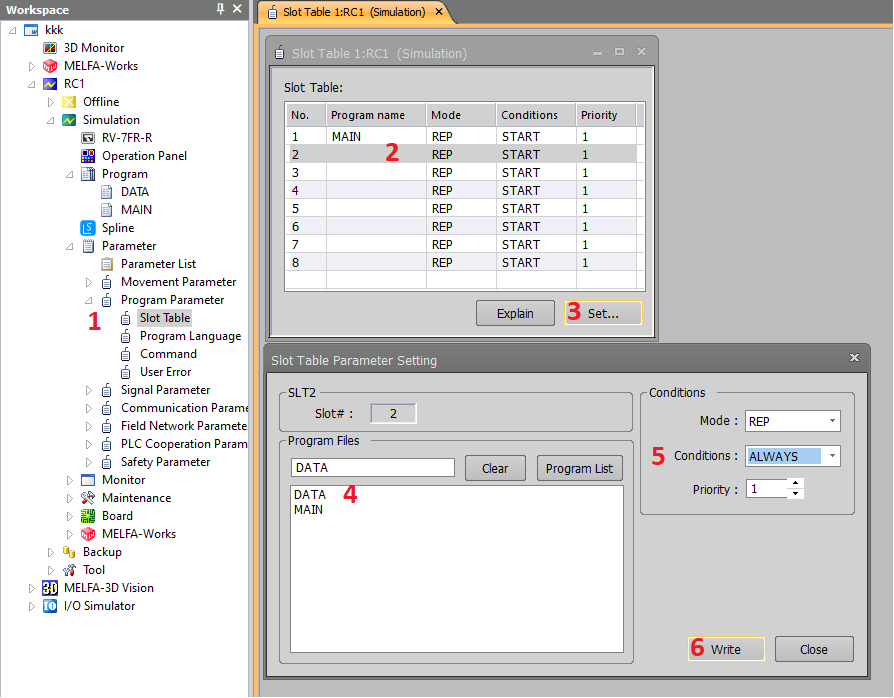Select slot row number 8
894x698 pixels.
(x=461, y=263)
